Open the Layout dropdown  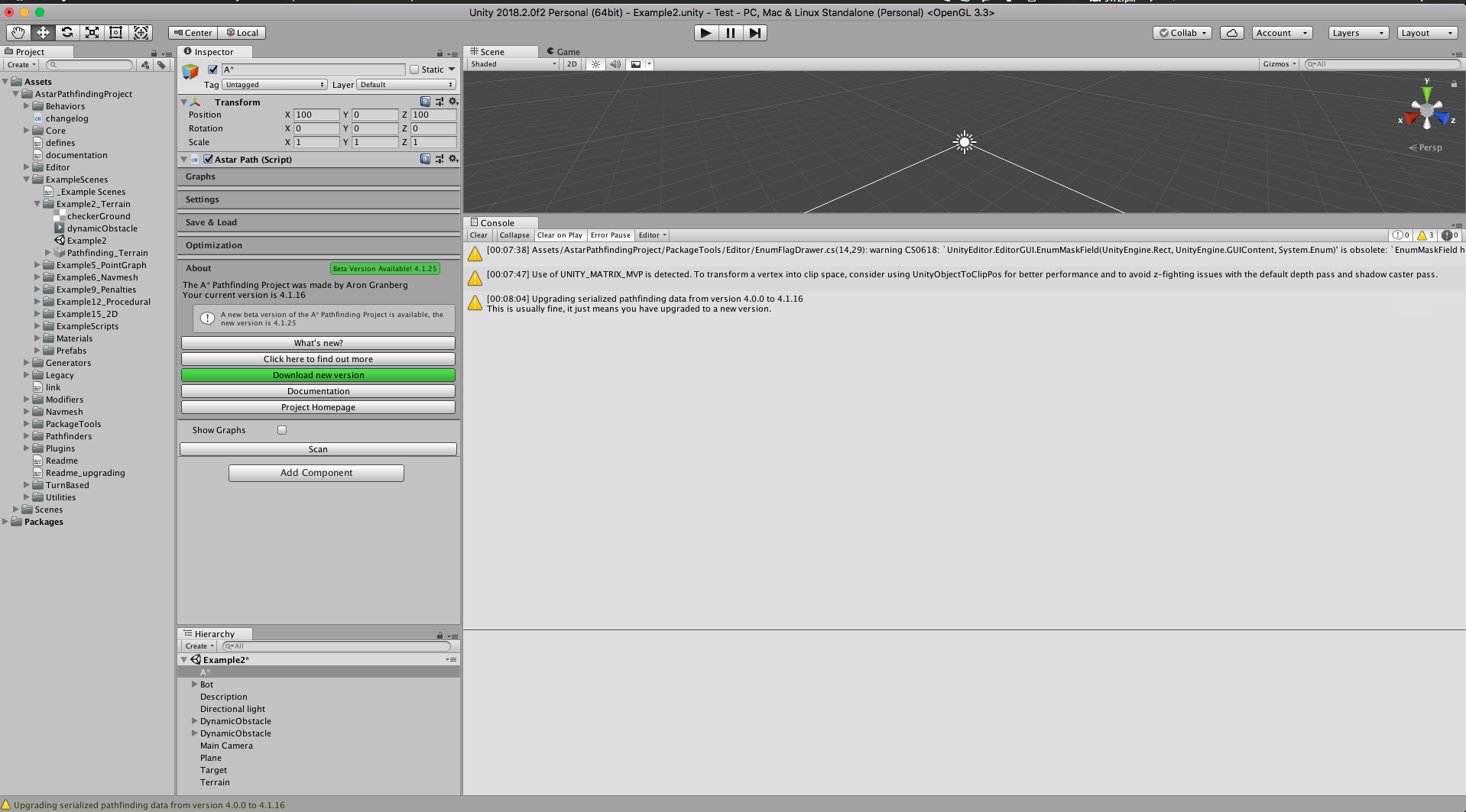click(1427, 33)
